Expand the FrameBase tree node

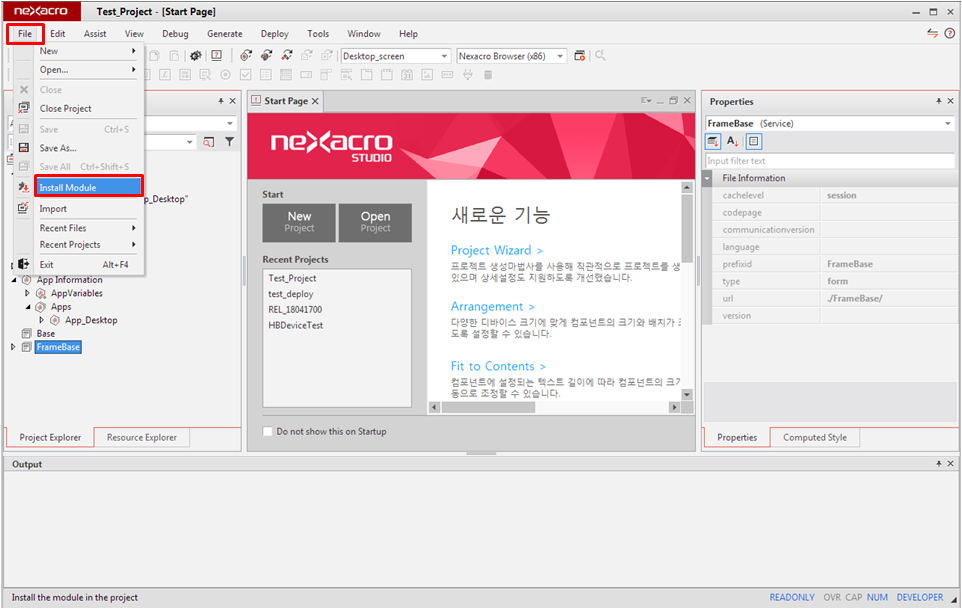coord(14,347)
